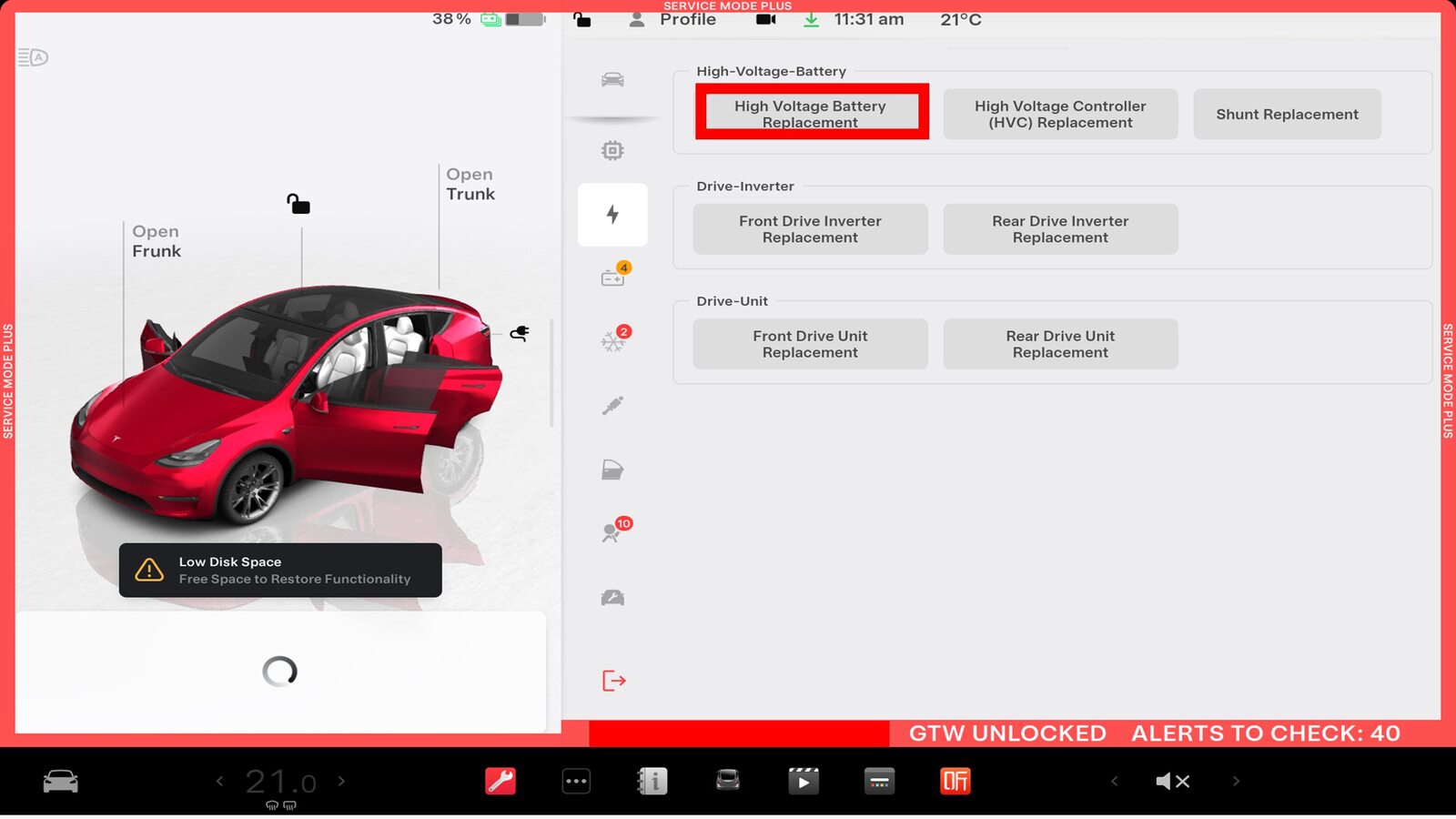This screenshot has width=1456, height=819.
Task: Choose Rear Drive Unit Replacement
Action: [1060, 344]
